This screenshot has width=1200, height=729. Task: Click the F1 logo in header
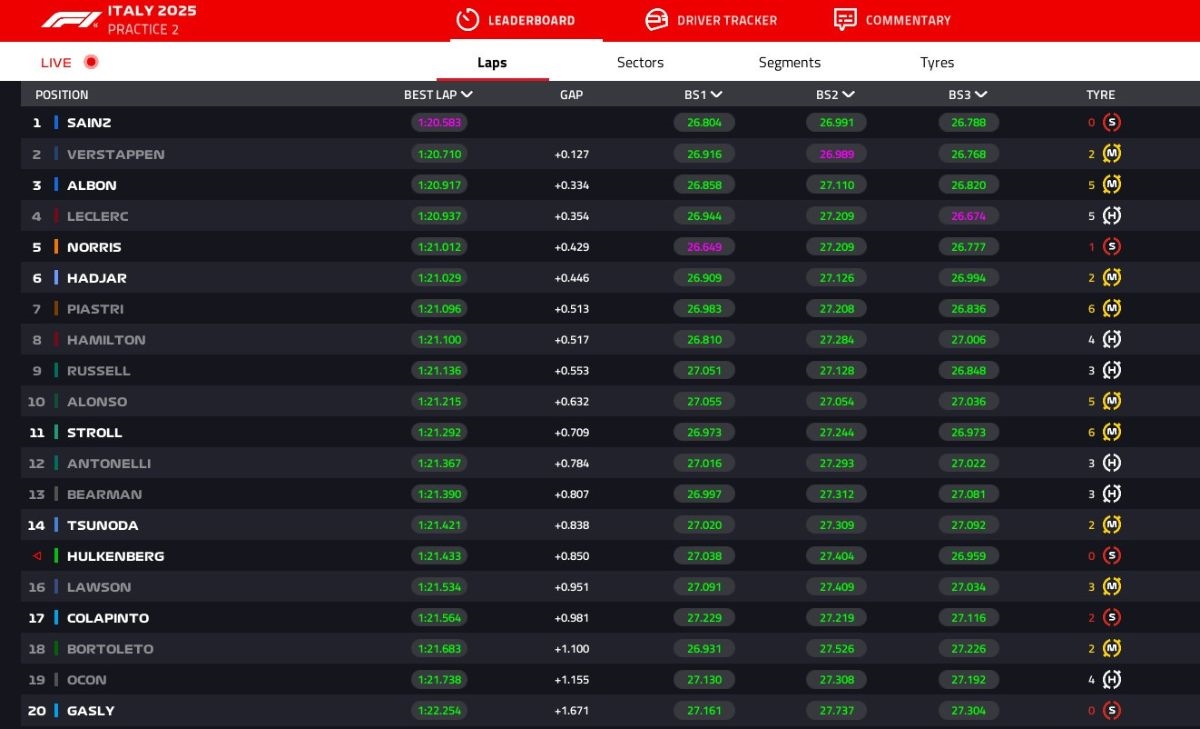pyautogui.click(x=70, y=20)
